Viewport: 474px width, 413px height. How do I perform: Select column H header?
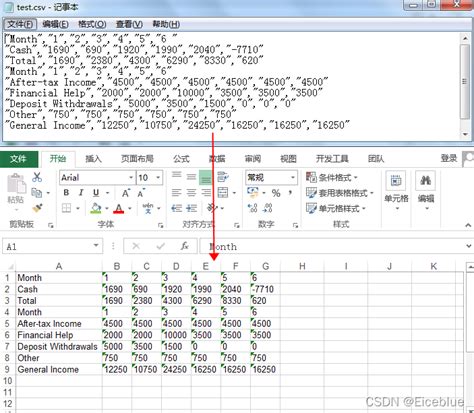302,266
